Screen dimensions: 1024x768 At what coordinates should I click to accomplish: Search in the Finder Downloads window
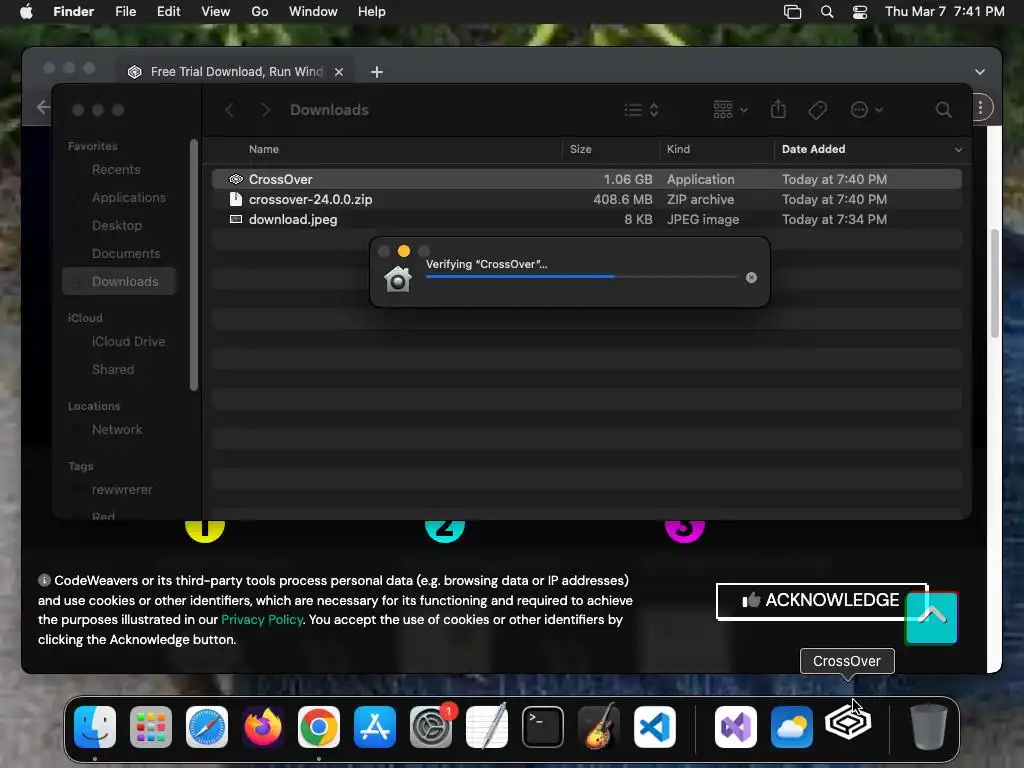tap(943, 110)
